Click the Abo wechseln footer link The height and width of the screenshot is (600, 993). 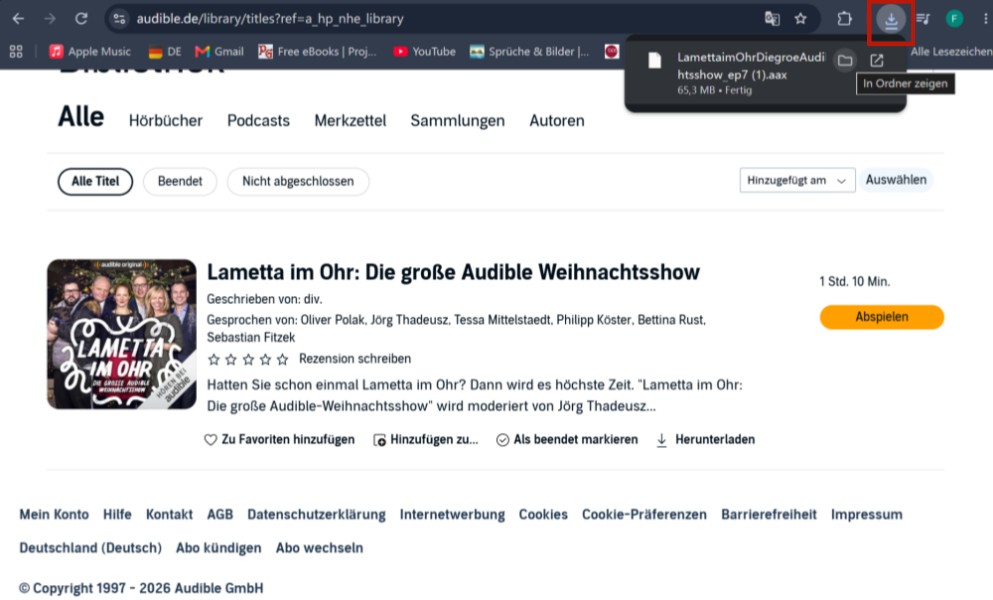click(x=319, y=548)
